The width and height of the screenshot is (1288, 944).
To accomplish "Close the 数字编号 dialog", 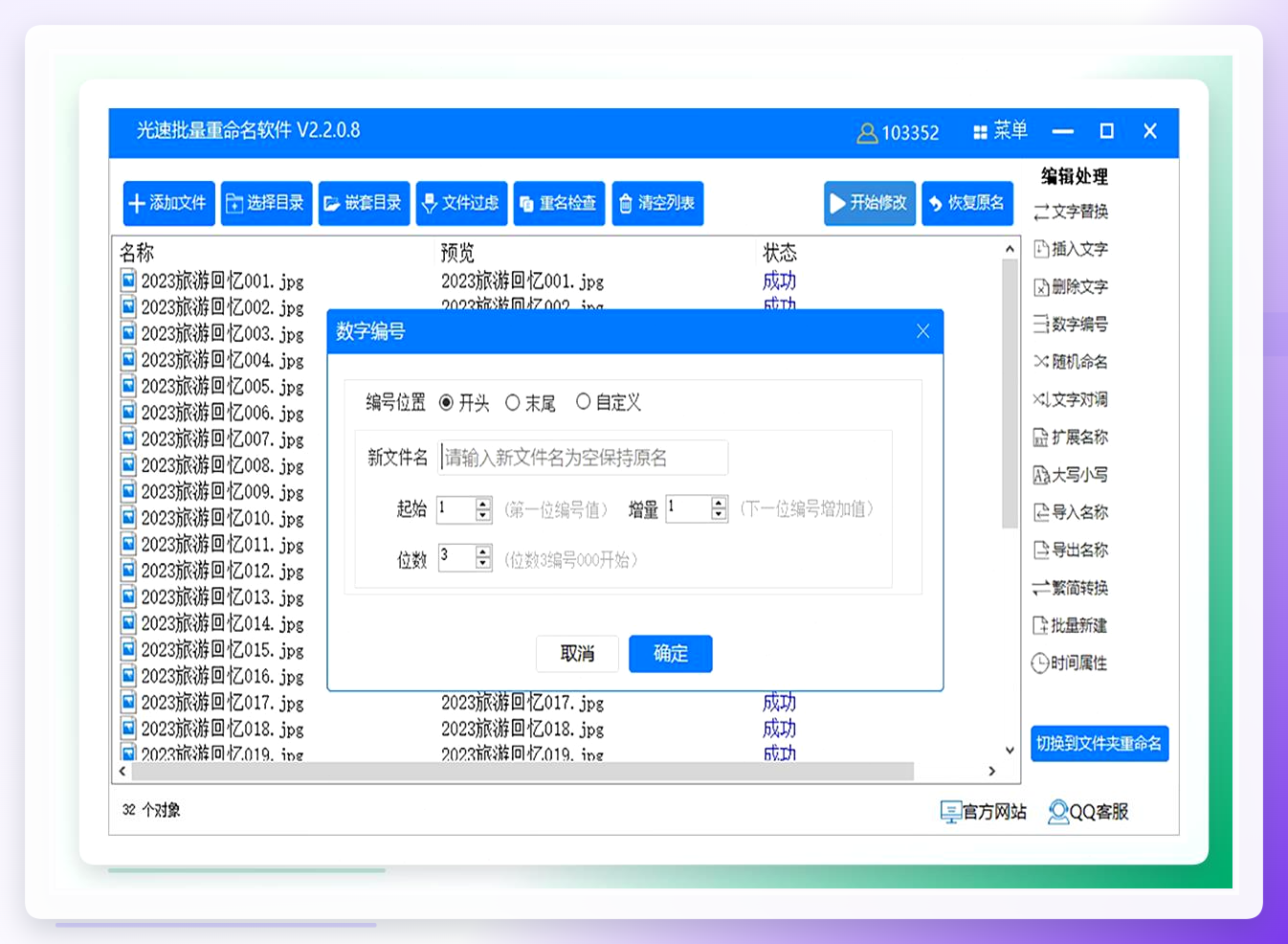I will 922,331.
